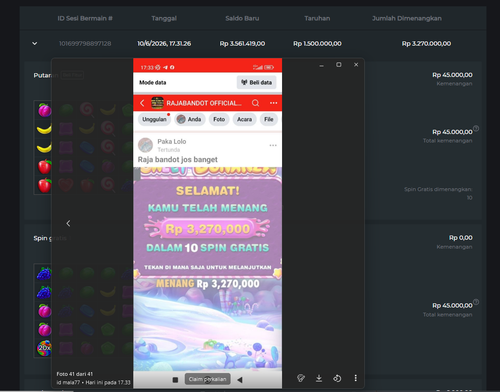
Task: Click the info icon beside Spin gratis Total kemenangan
Action: (x=476, y=302)
